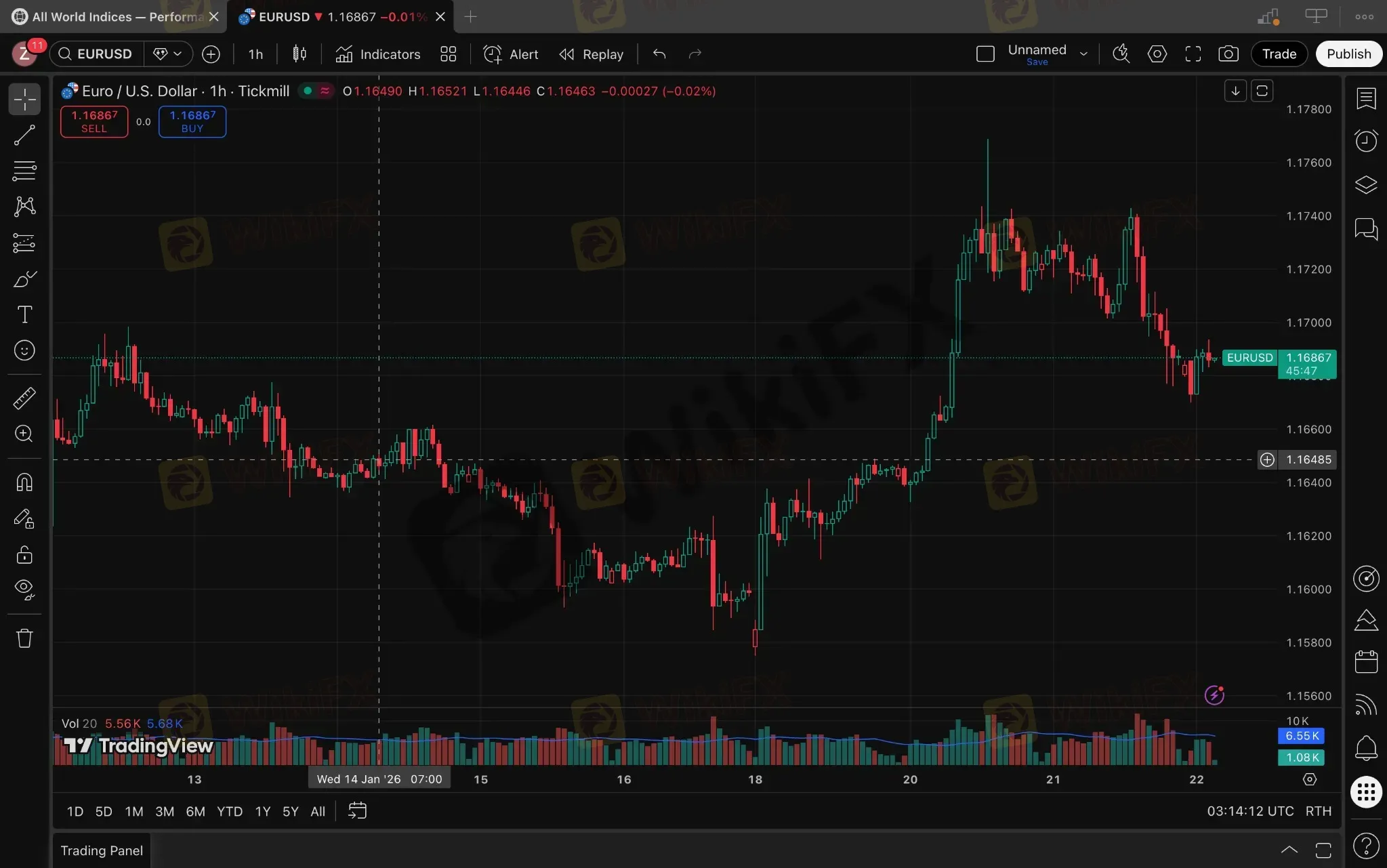This screenshot has height=868, width=1387.
Task: Toggle magnet mode for drawings
Action: click(x=24, y=482)
